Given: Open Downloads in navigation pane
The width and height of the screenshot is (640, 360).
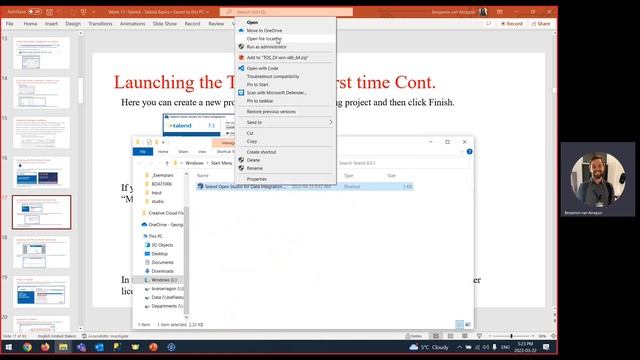Looking at the screenshot, I should 159,271.
